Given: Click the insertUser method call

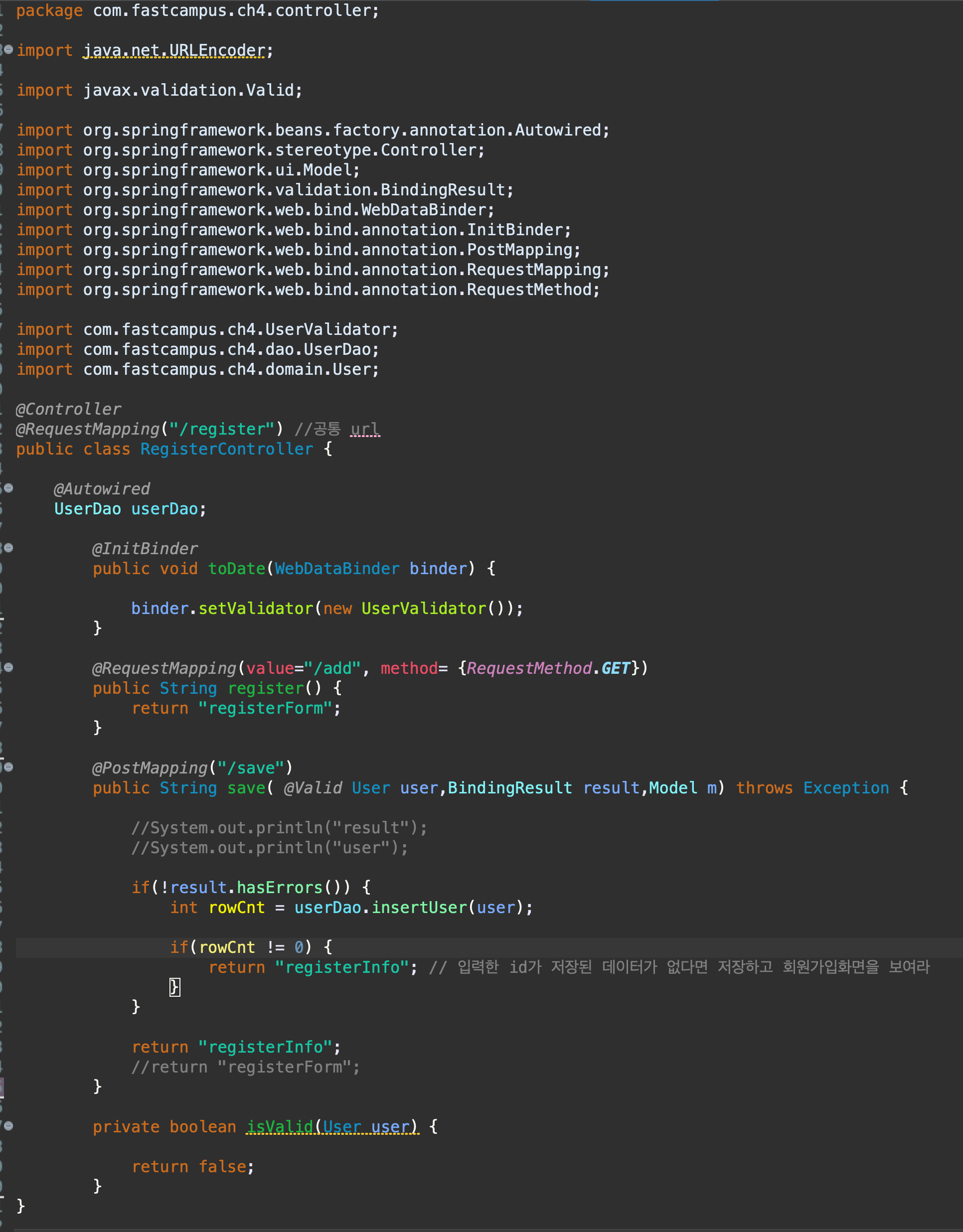Looking at the screenshot, I should point(419,908).
